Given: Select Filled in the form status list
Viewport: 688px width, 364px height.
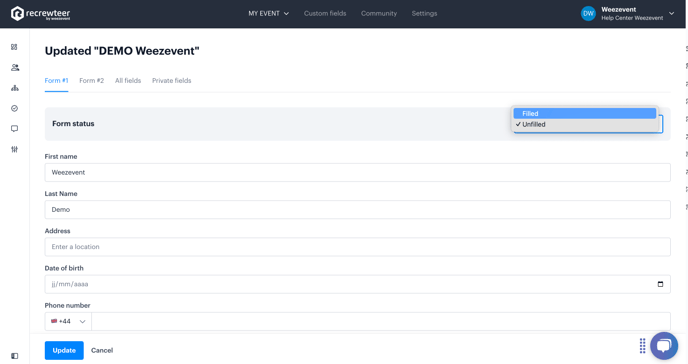Looking at the screenshot, I should pos(585,114).
